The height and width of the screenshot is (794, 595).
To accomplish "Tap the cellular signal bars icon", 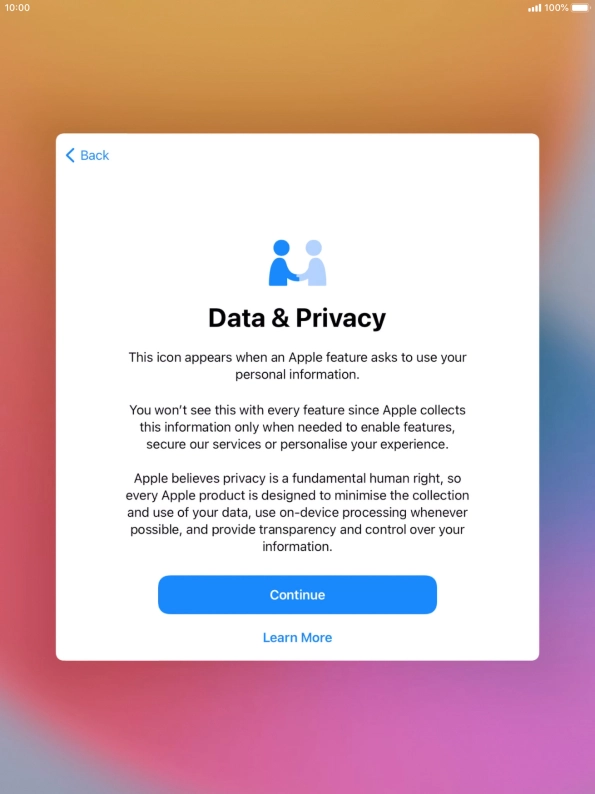I will pyautogui.click(x=534, y=8).
